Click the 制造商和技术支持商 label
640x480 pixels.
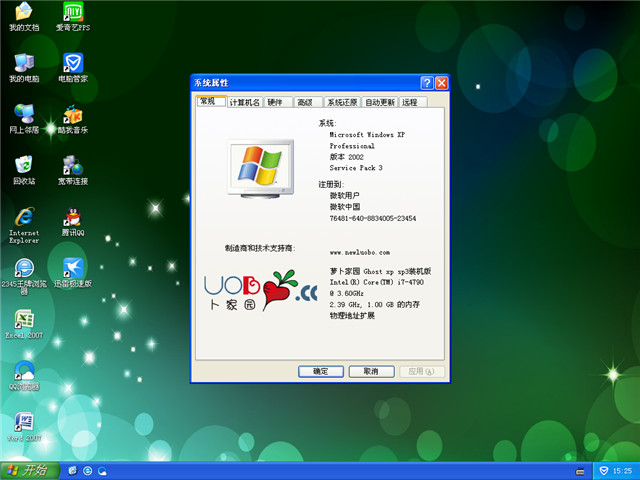tap(260, 248)
